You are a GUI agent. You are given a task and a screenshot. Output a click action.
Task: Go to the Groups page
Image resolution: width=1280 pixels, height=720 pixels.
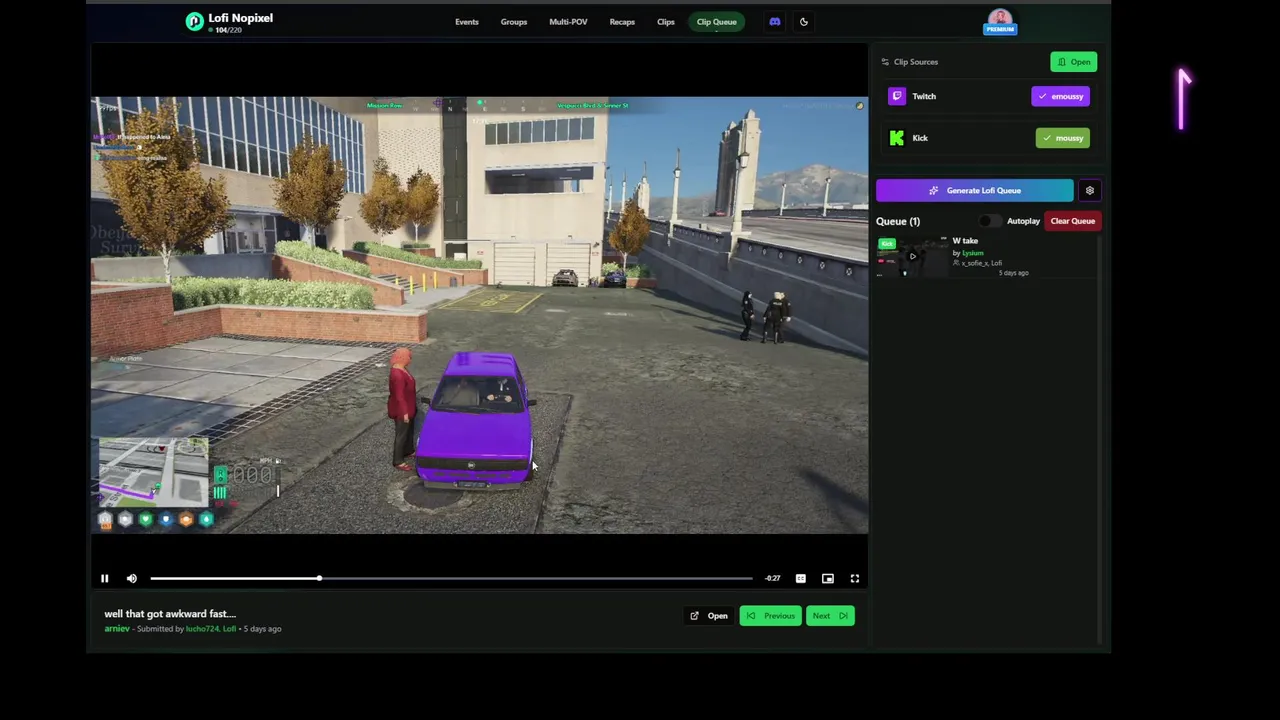(514, 21)
